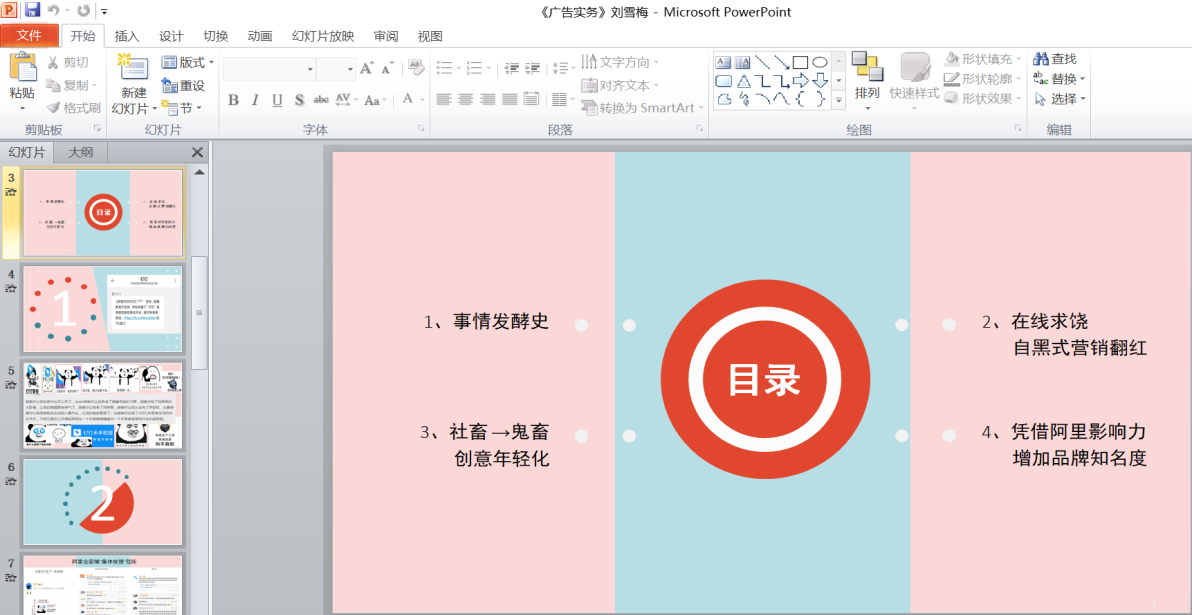The image size is (1192, 615).
Task: Select the rectangle shape in shapes gallery
Action: point(800,62)
